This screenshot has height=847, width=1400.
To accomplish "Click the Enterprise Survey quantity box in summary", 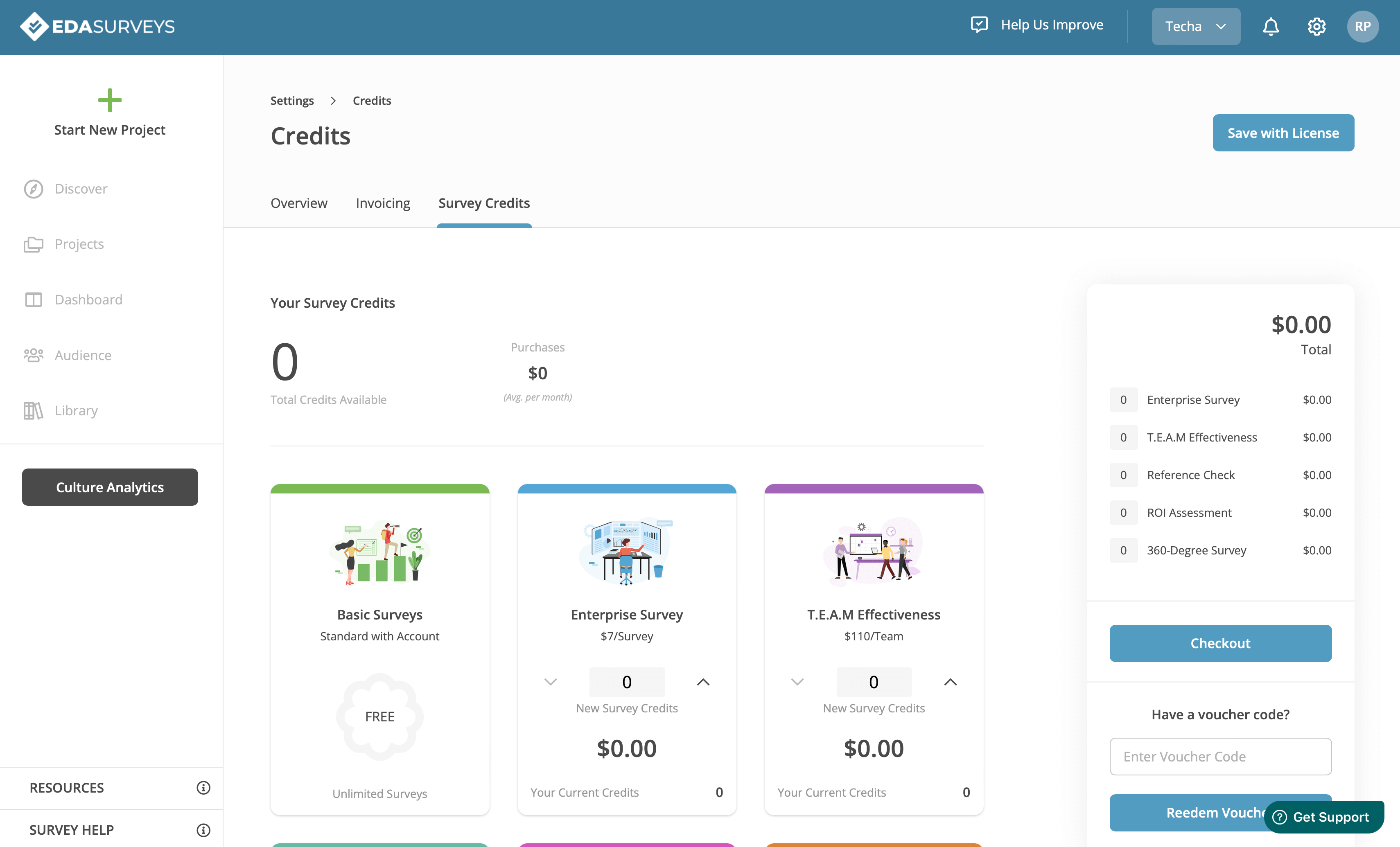I will click(1123, 399).
